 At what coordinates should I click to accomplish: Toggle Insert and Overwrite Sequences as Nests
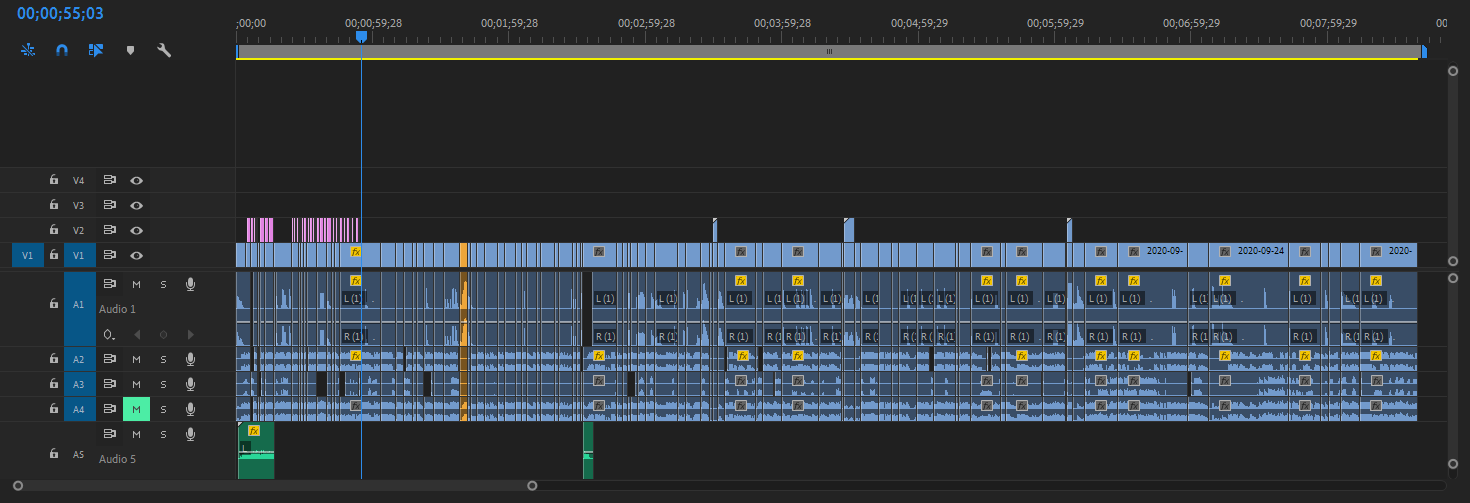pyautogui.click(x=28, y=49)
